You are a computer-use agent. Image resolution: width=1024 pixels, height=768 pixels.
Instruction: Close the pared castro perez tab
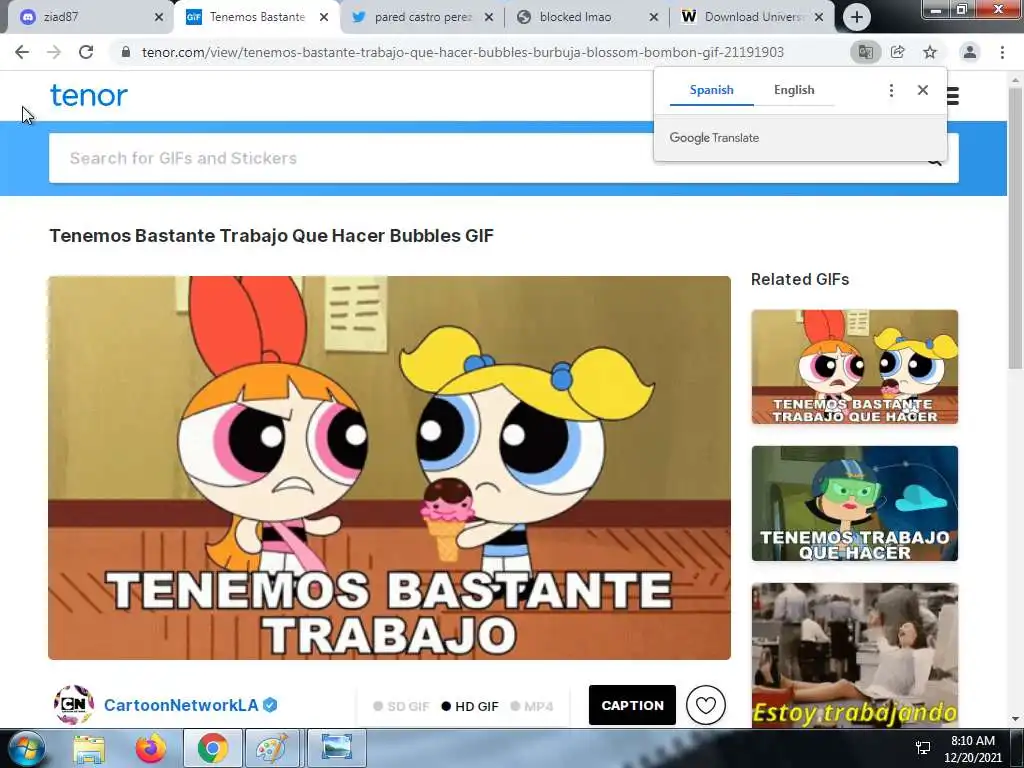click(488, 18)
